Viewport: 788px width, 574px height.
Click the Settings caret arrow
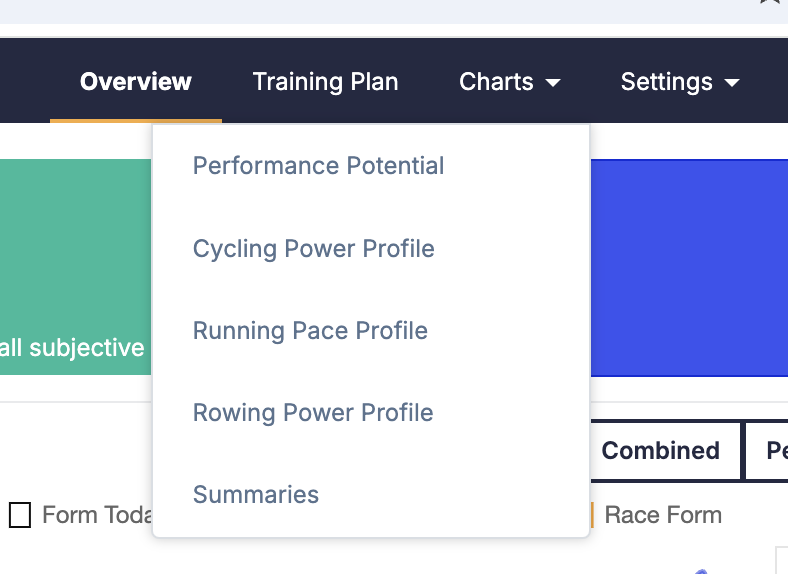(x=732, y=82)
